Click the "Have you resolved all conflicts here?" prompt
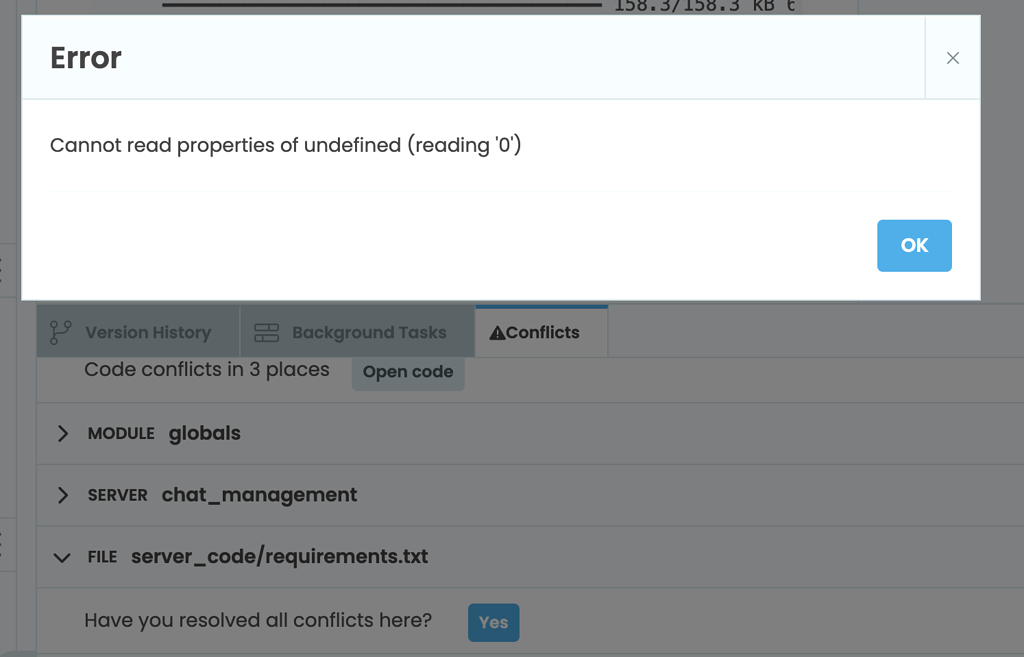Screen dimensions: 1024x657 [x=258, y=621]
